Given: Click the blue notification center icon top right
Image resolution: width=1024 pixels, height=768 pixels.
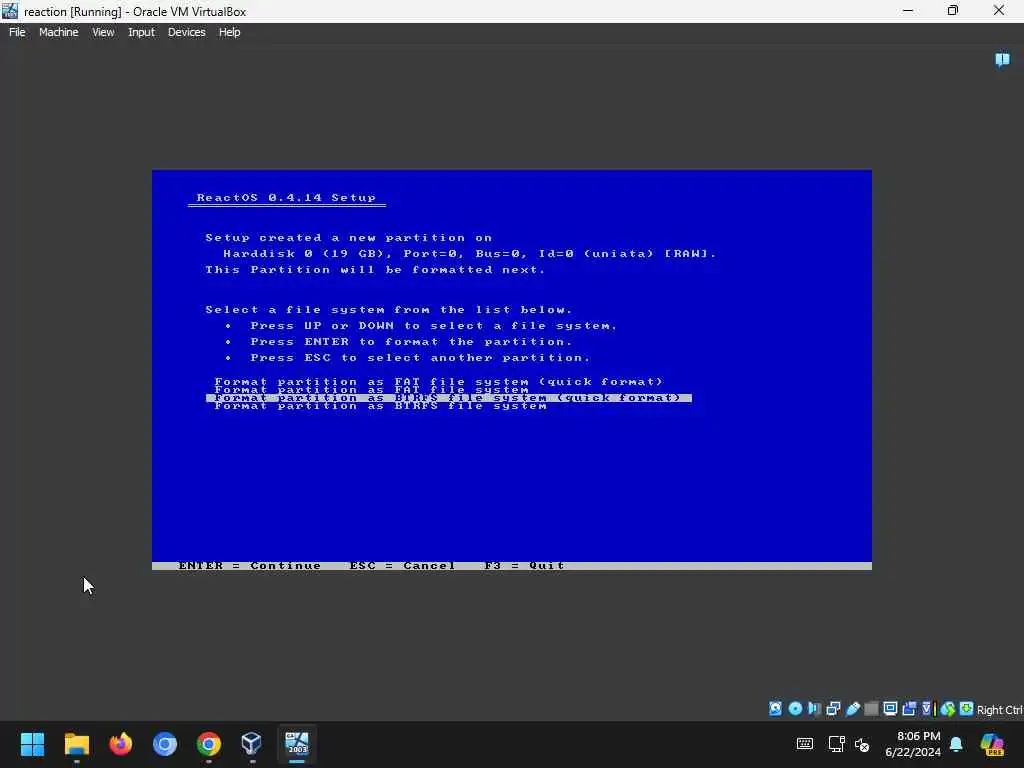Looking at the screenshot, I should click(1002, 60).
